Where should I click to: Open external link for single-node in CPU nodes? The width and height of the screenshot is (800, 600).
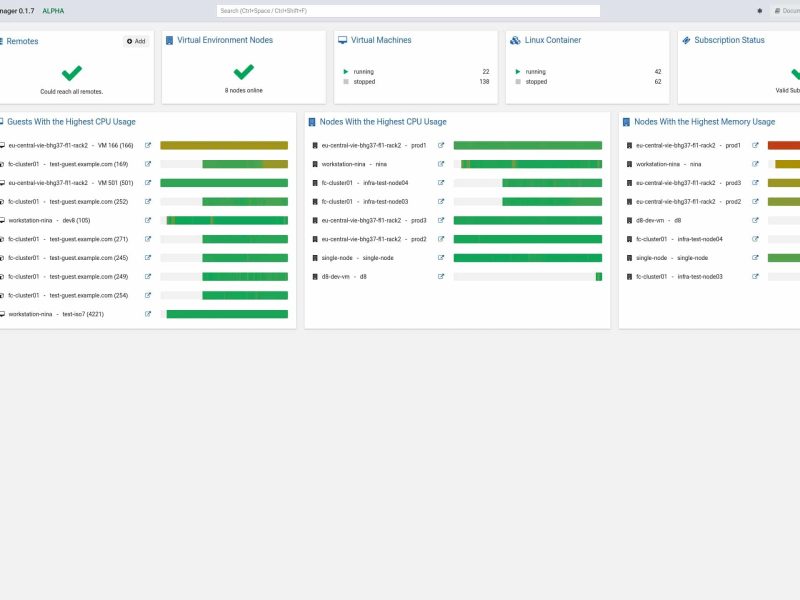point(441,258)
